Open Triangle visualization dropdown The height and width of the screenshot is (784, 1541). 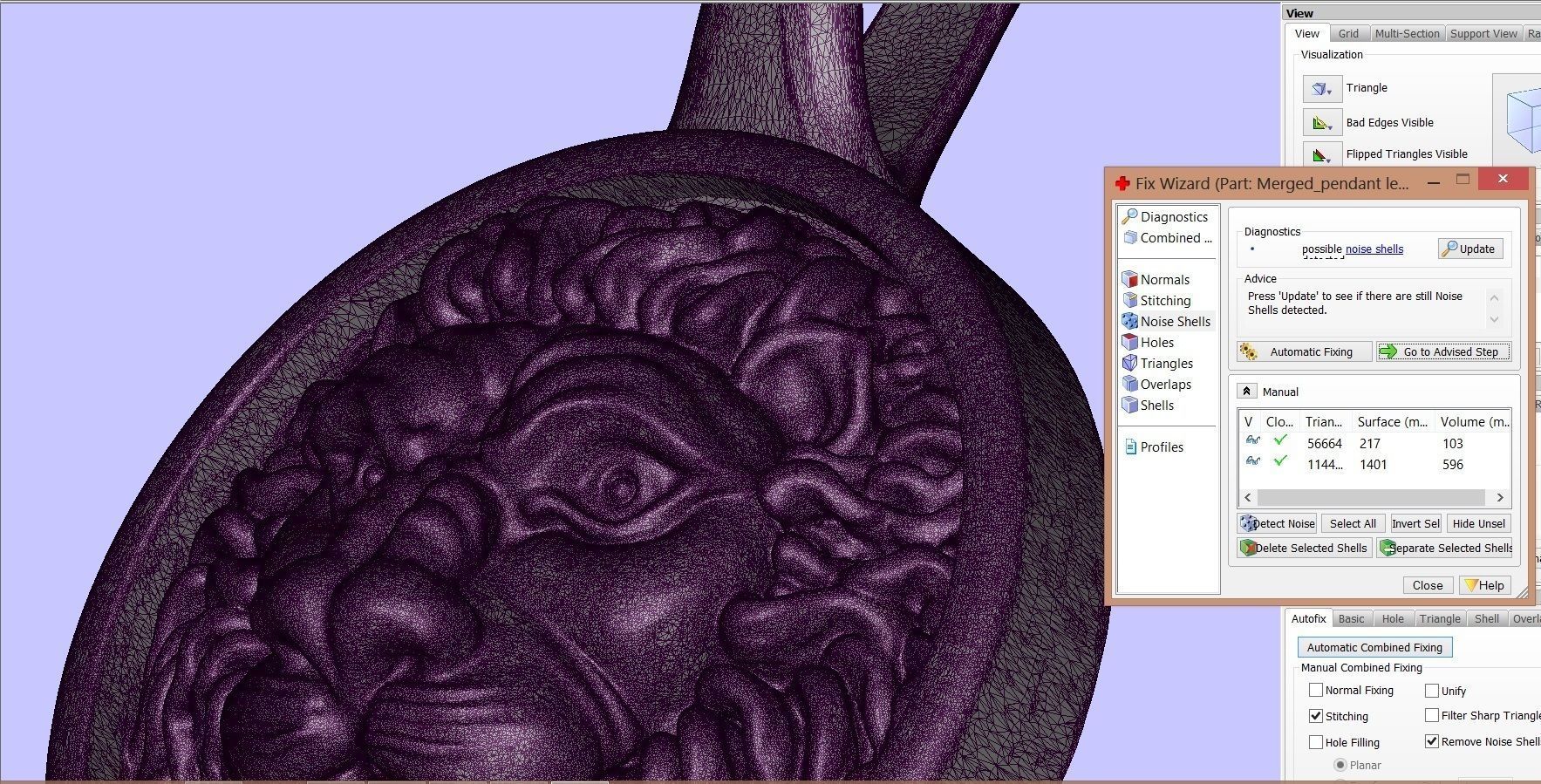pos(1322,88)
